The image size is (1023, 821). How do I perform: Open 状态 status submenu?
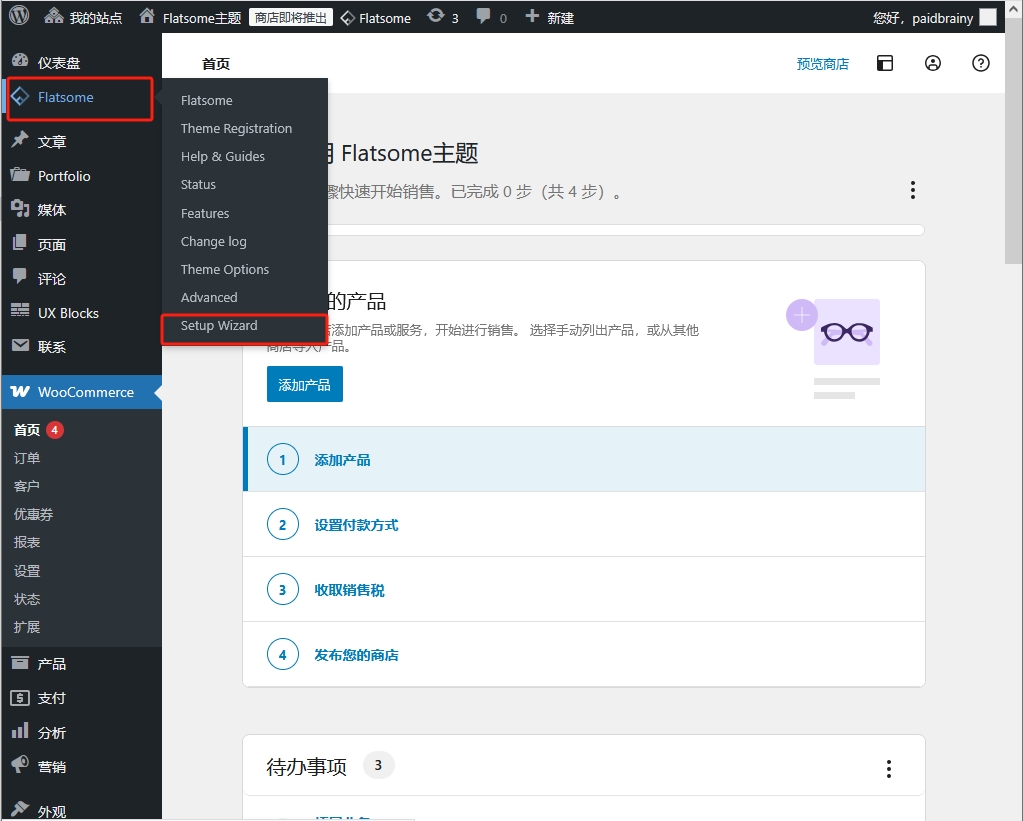pyautogui.click(x=27, y=599)
